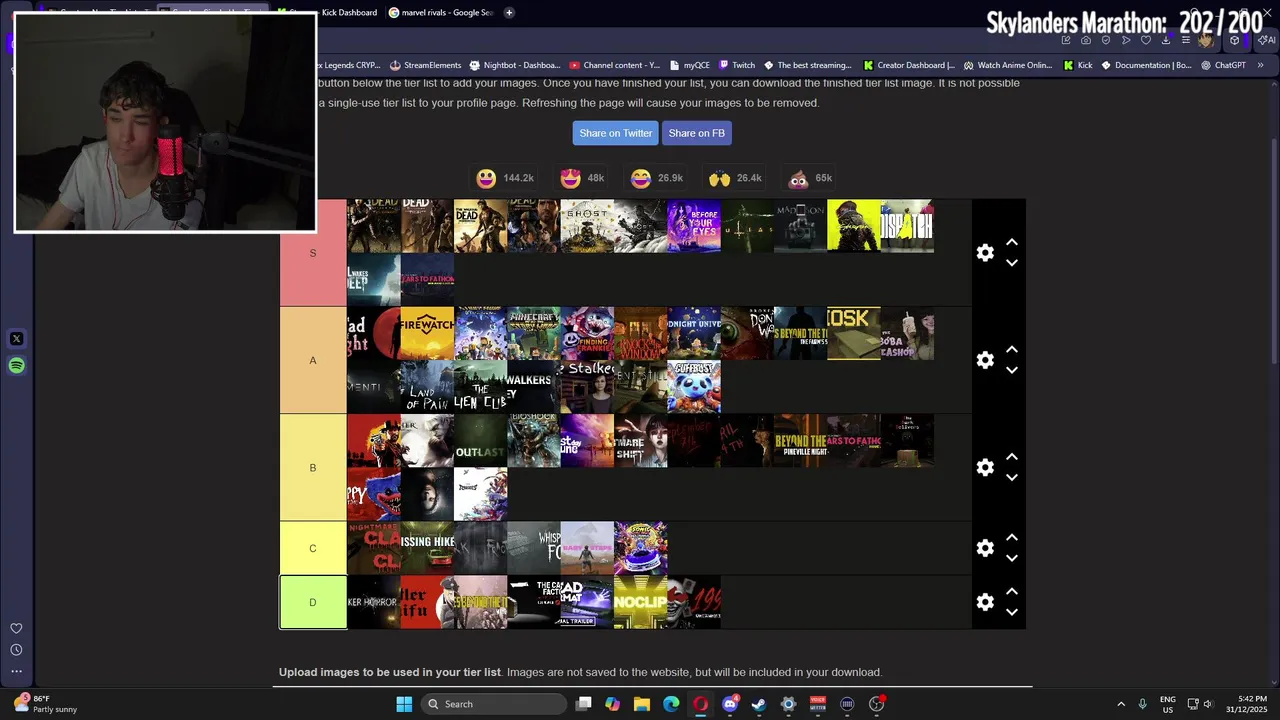The image size is (1280, 720).
Task: Open settings gear for S tier row
Action: [985, 253]
